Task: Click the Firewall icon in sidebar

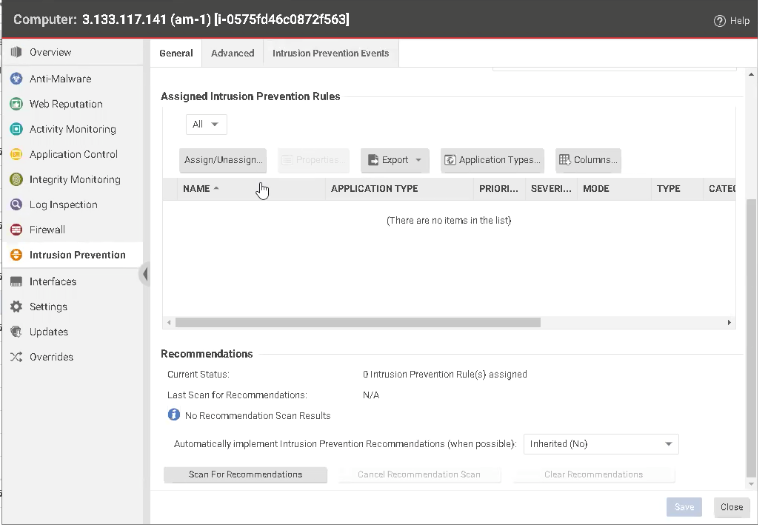Action: tap(16, 230)
